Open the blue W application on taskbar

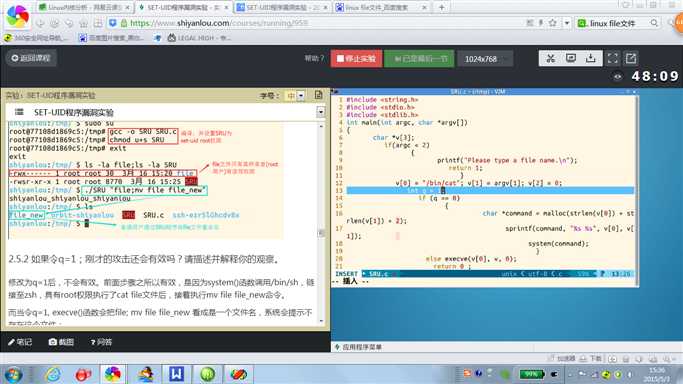[176, 374]
